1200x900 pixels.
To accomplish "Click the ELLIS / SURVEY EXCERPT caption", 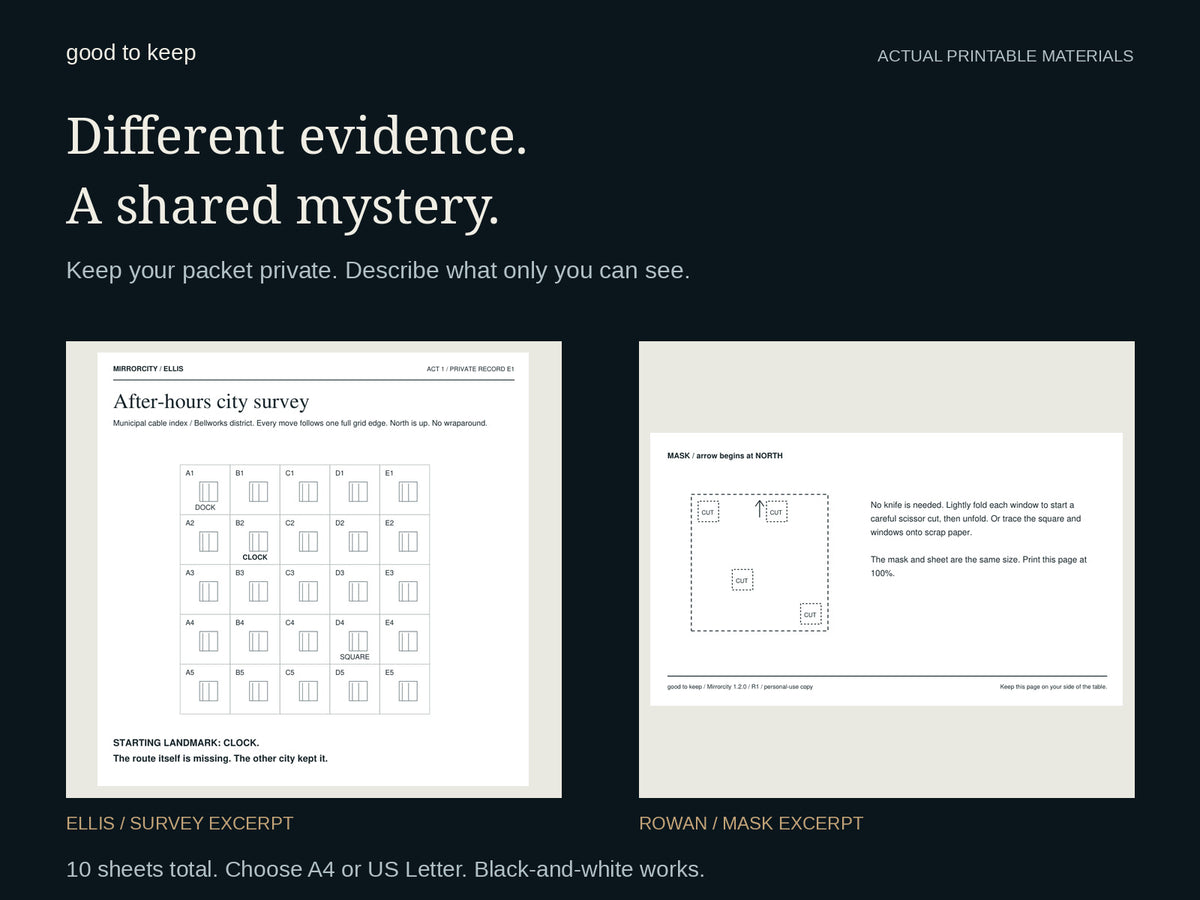I will point(180,824).
